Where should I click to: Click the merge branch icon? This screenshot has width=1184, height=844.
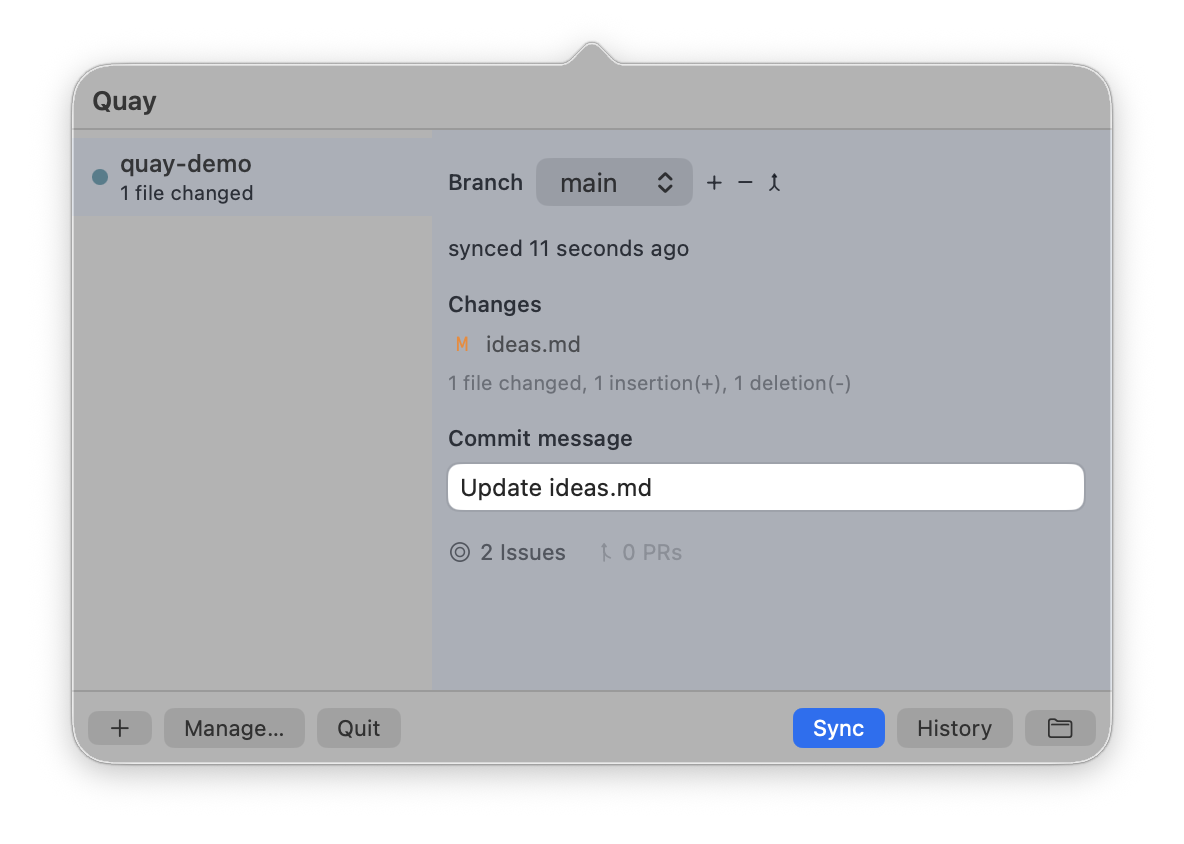point(774,183)
